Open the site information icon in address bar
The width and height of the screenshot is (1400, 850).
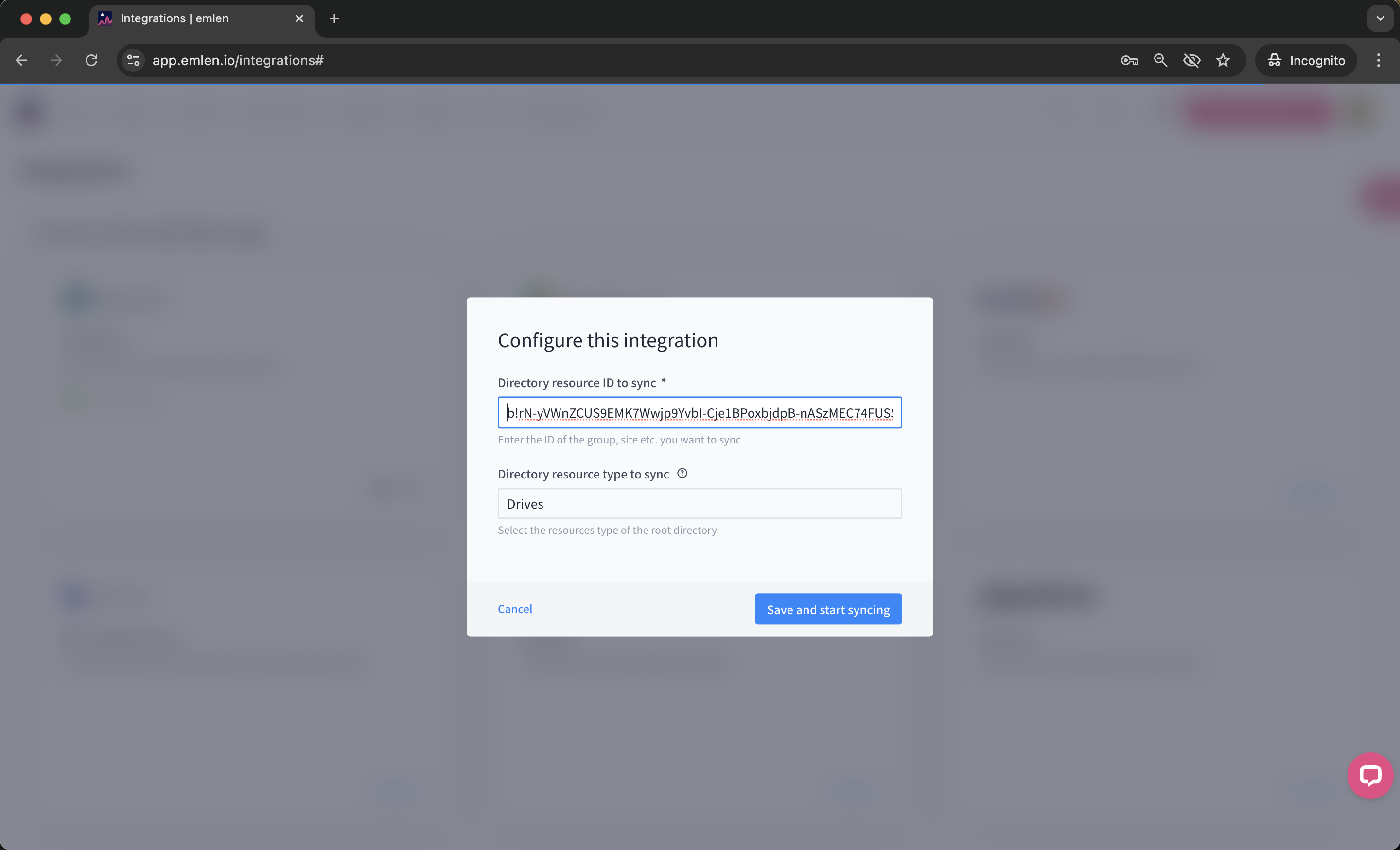[x=134, y=60]
